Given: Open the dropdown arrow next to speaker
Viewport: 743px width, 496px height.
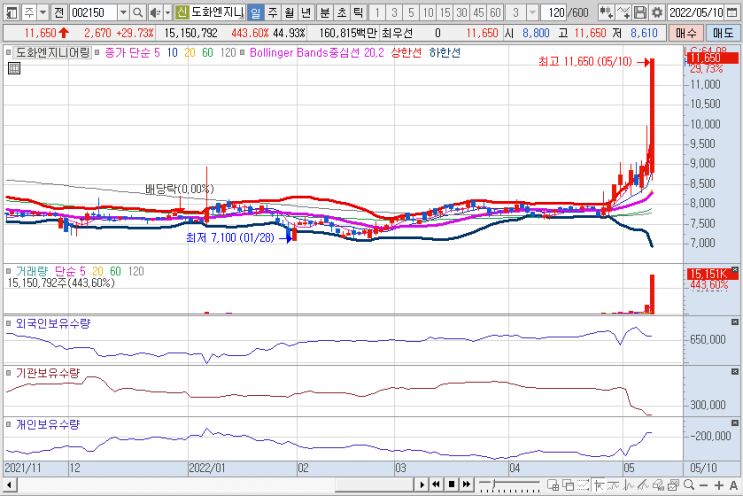Looking at the screenshot, I should tap(167, 13).
